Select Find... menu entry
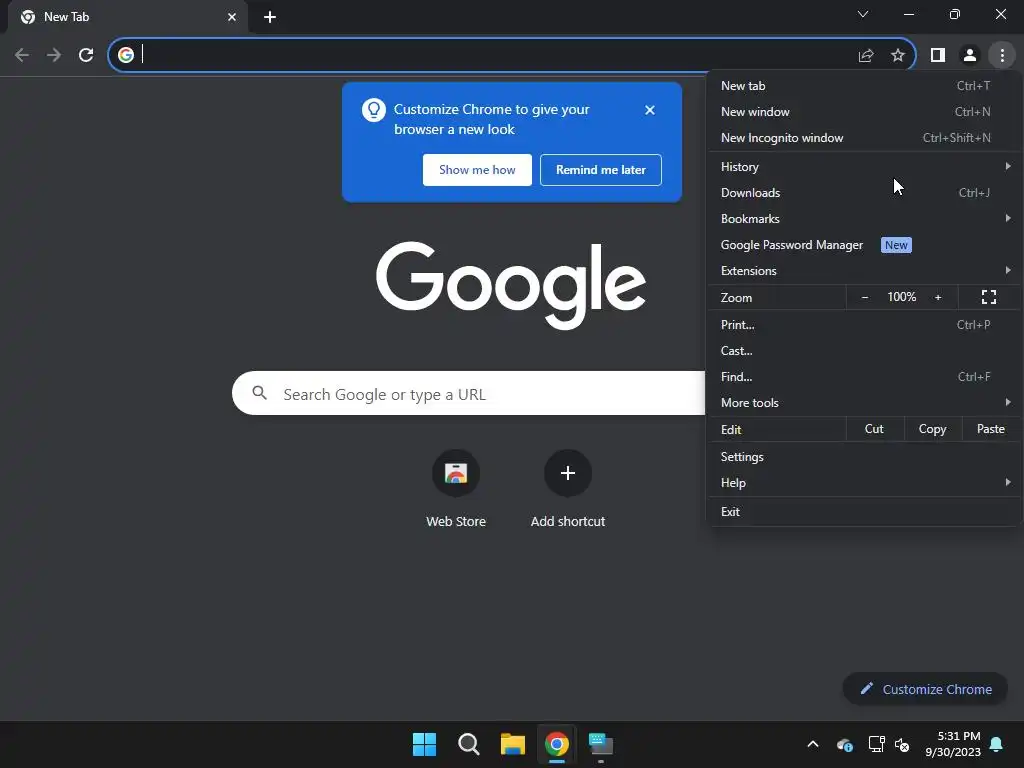The width and height of the screenshot is (1024, 768). pyautogui.click(x=864, y=377)
